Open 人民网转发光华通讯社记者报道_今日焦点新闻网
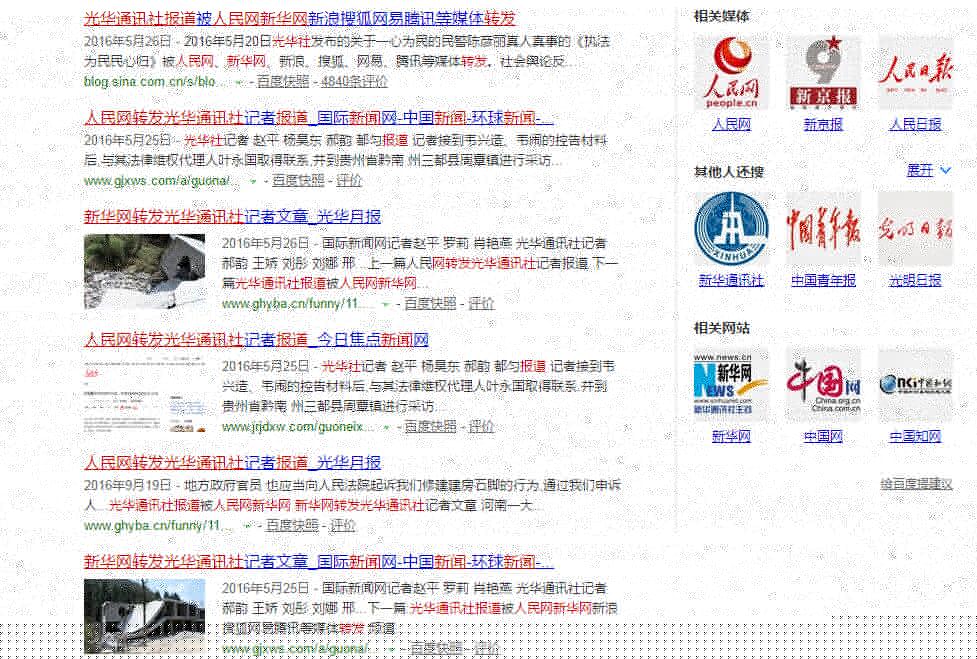Screen dimensions: 977x659 [256, 339]
